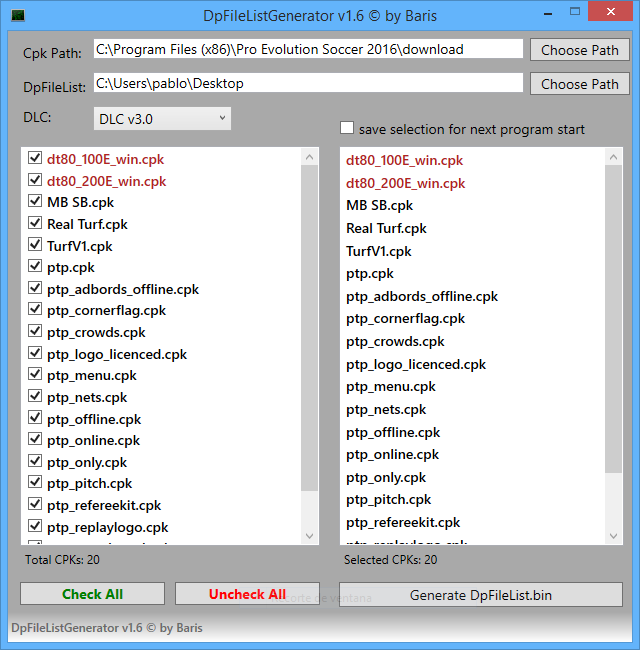
Task: Click left list scroll down arrow
Action: tap(309, 536)
